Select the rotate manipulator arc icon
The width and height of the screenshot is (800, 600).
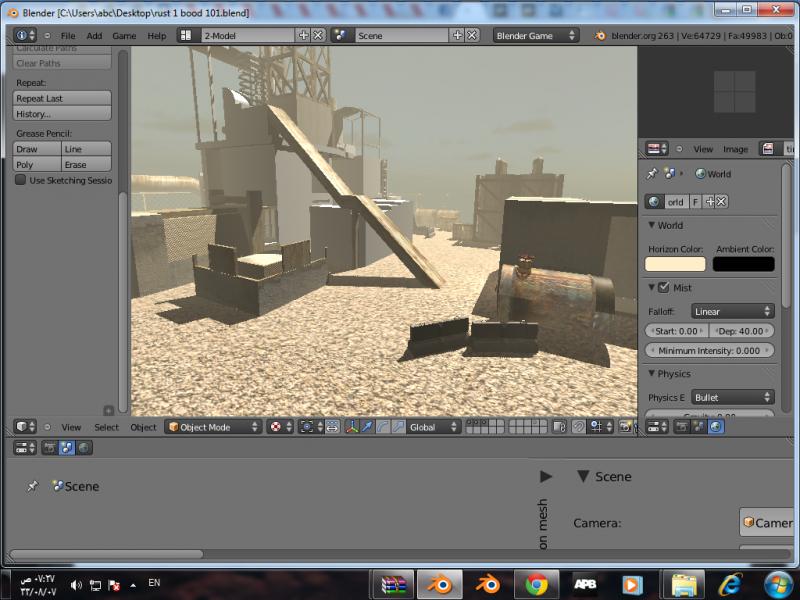click(383, 427)
